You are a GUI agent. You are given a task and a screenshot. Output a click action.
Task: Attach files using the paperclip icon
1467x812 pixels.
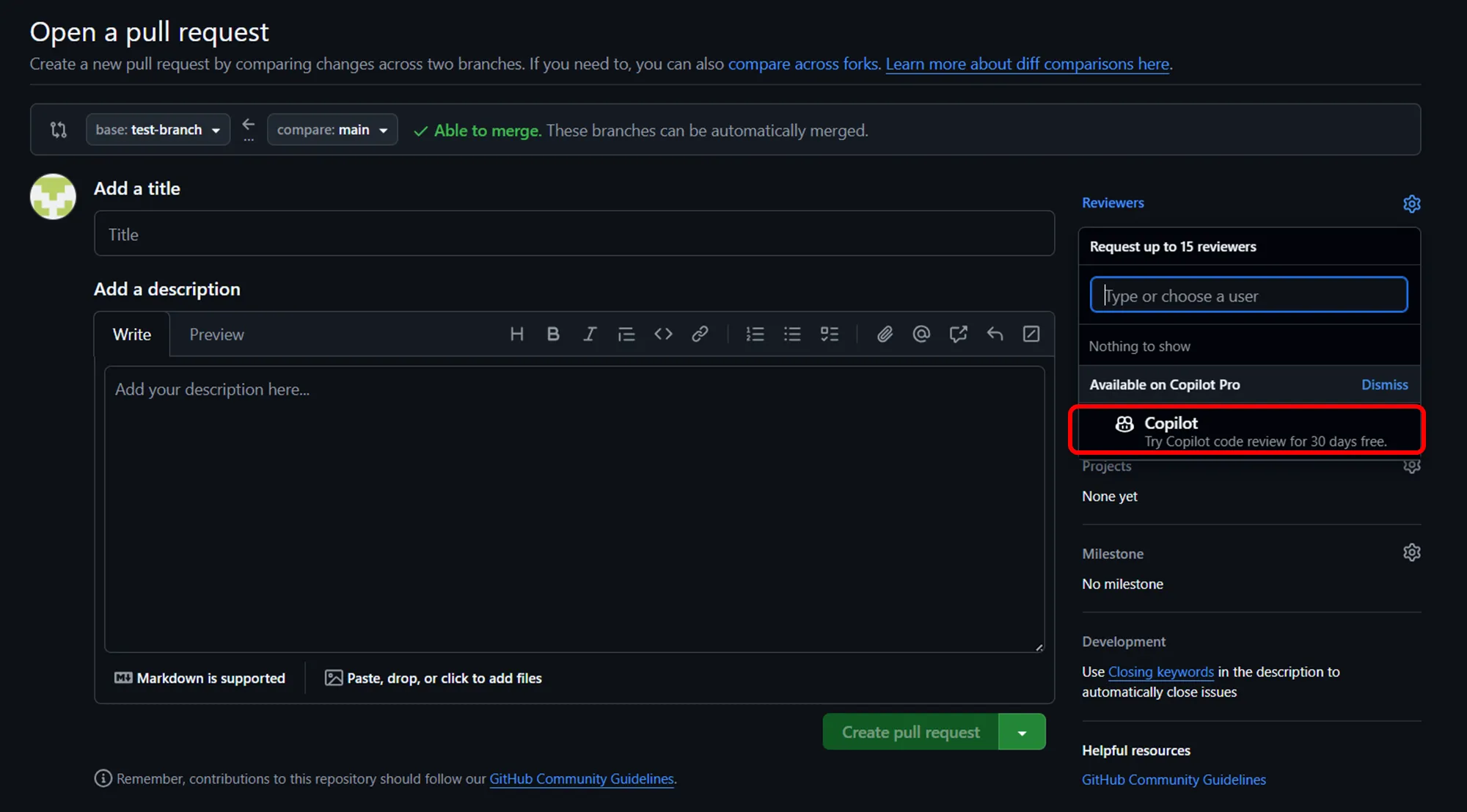tap(885, 334)
